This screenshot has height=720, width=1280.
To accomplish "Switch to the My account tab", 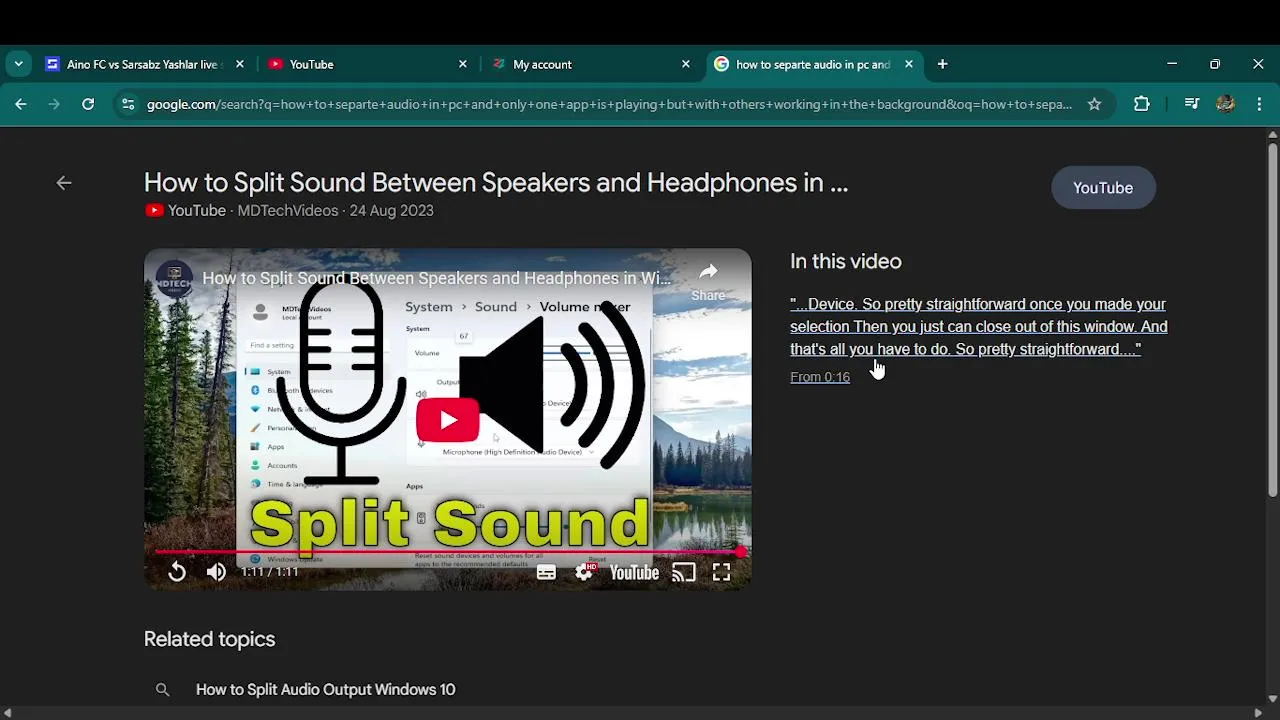I will tap(590, 64).
